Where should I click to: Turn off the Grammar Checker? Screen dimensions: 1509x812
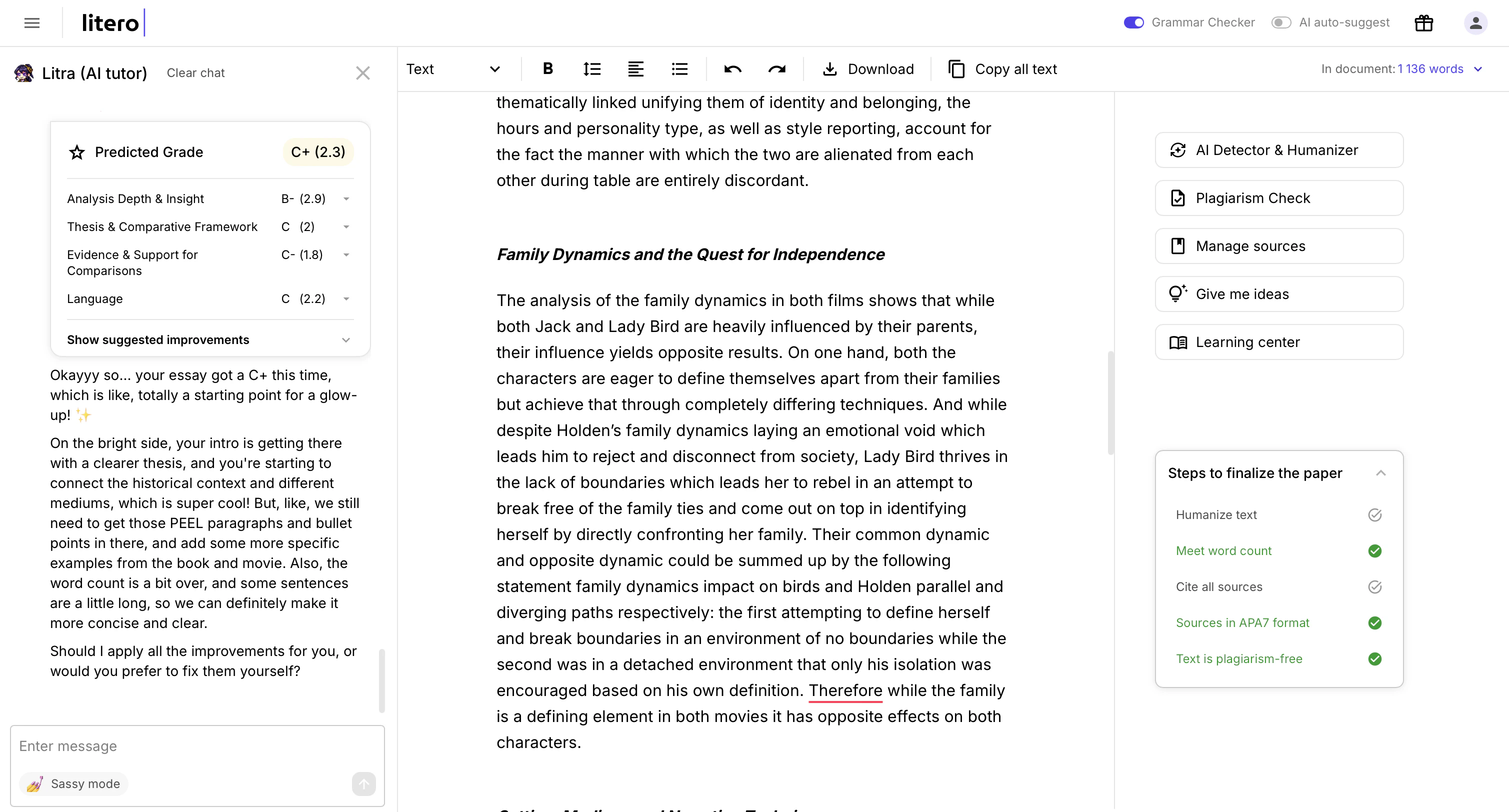click(1133, 23)
